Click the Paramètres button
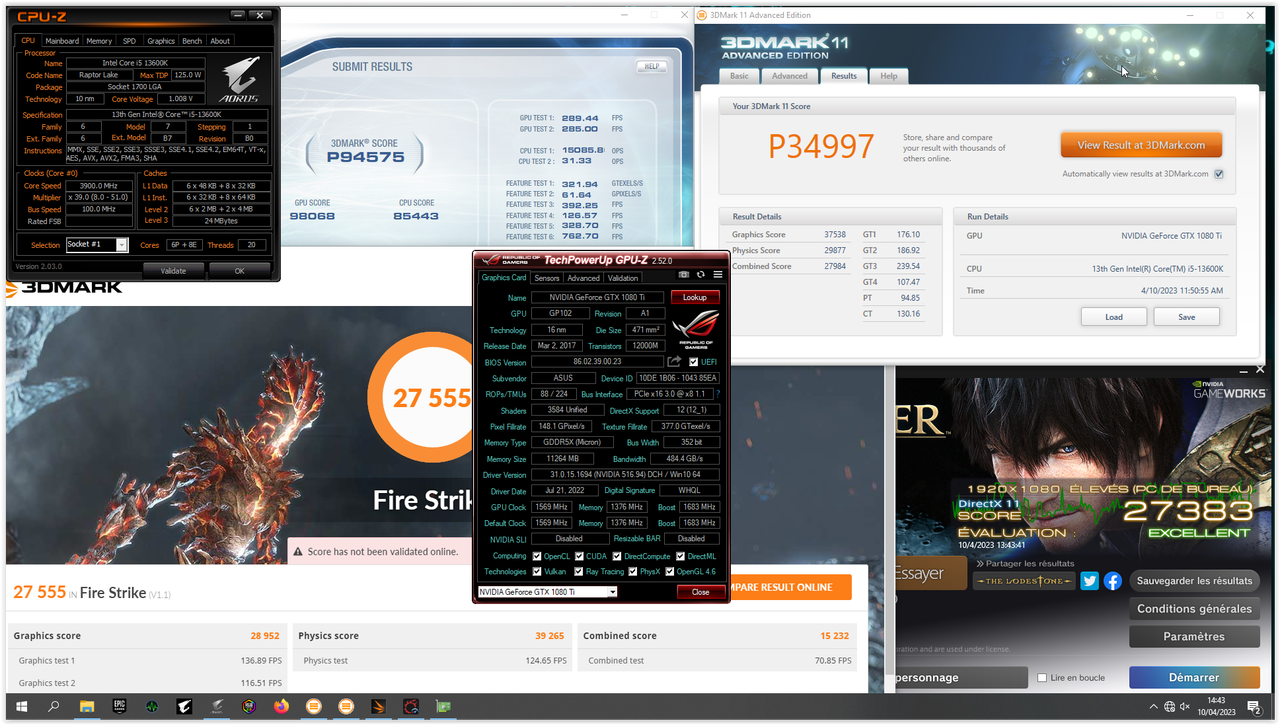 tap(1194, 637)
